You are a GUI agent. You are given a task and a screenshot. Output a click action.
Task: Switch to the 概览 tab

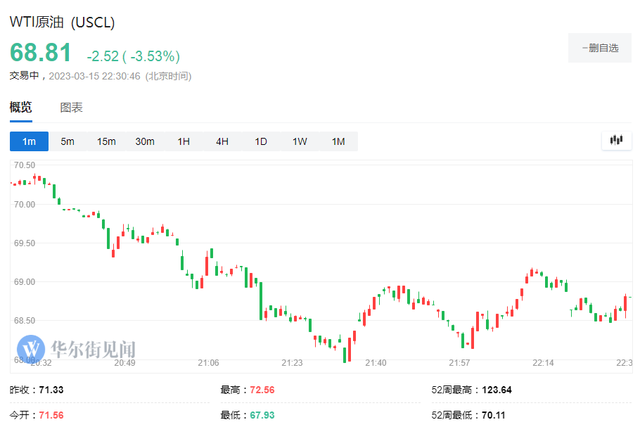coord(21,107)
